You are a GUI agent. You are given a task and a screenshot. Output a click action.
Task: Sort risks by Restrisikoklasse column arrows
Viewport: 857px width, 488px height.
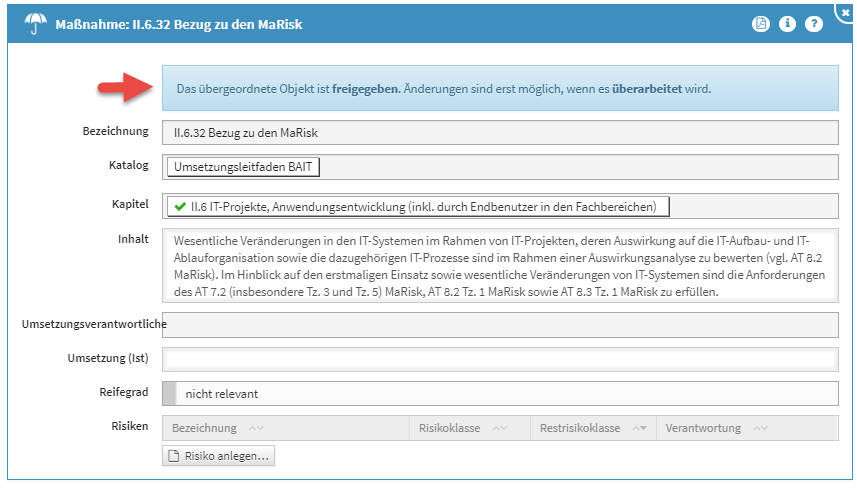[x=640, y=428]
